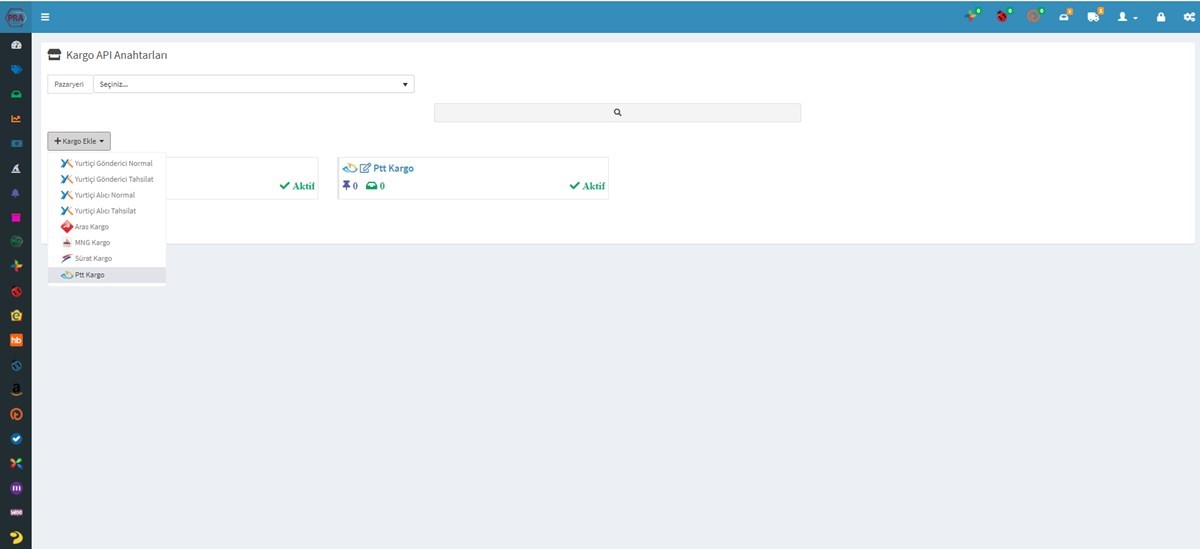This screenshot has width=1200, height=549.
Task: Select Ptt Kargo from the dropdown menu
Action: pos(107,275)
